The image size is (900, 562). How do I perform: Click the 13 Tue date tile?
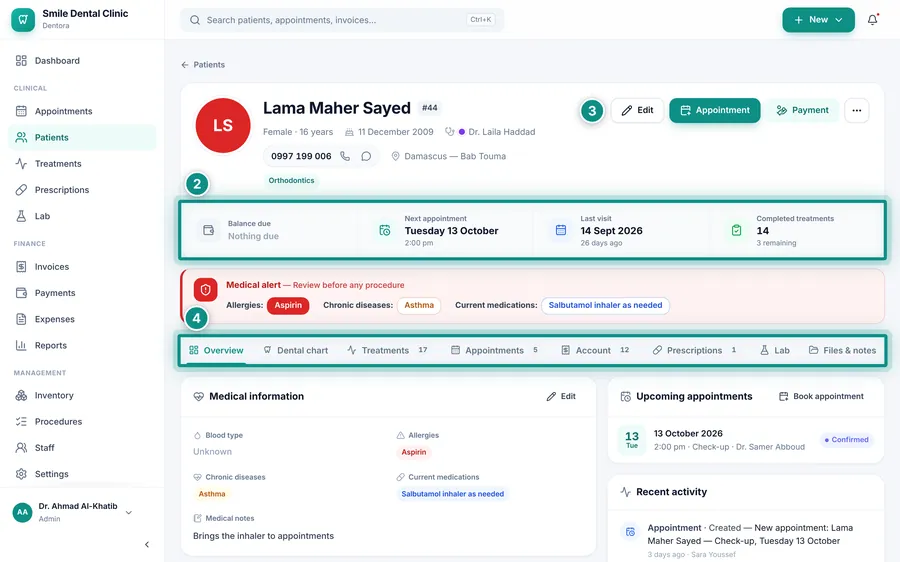[632, 440]
